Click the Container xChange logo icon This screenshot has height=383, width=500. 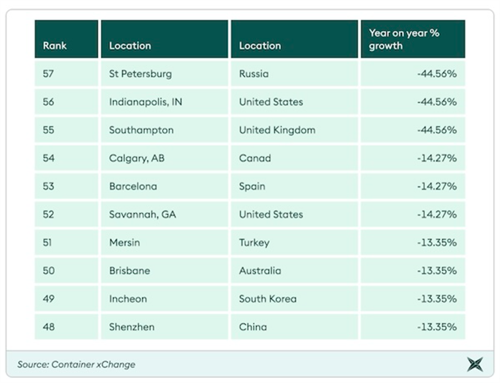pyautogui.click(x=475, y=364)
